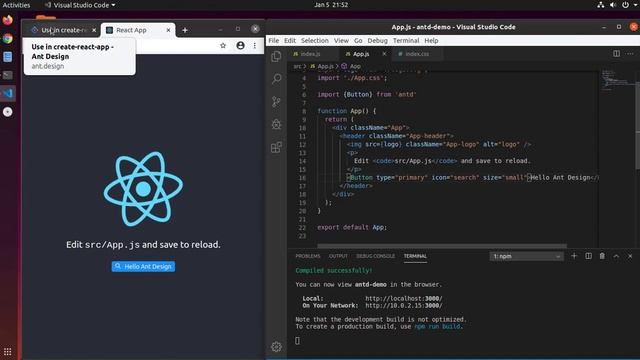Close the React App browser tab

[x=168, y=30]
